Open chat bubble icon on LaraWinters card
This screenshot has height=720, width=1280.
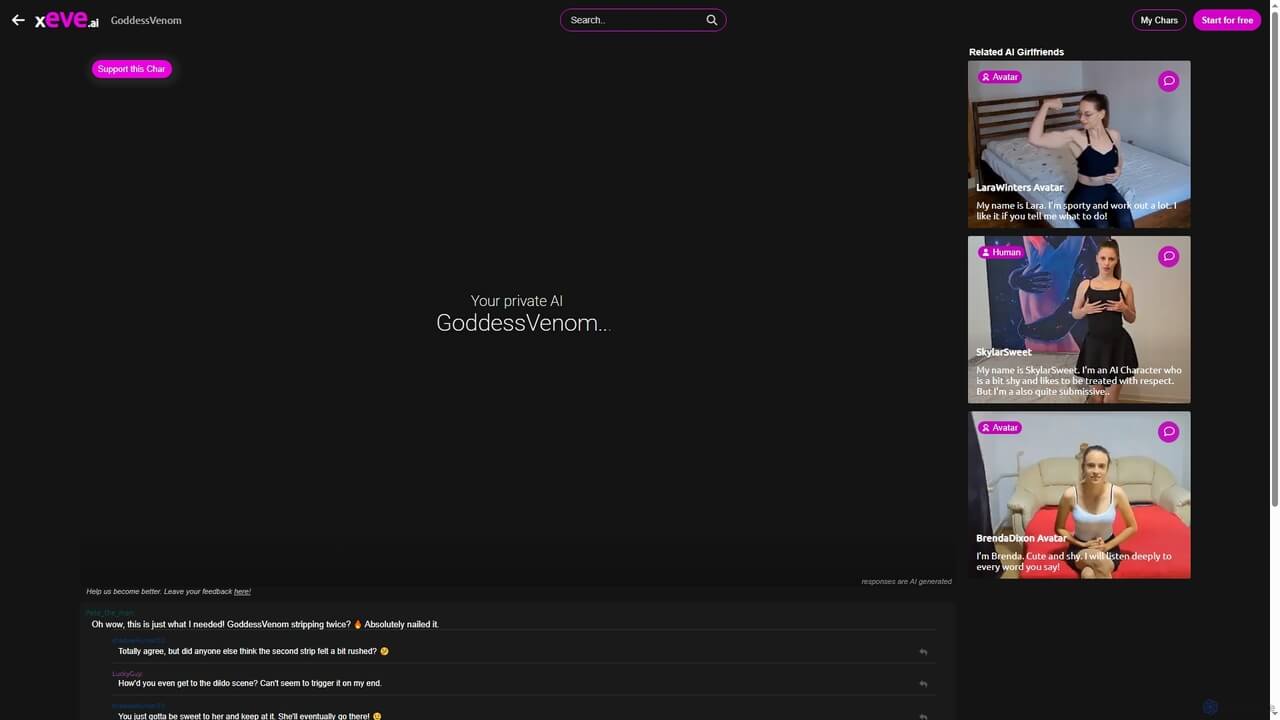coord(1168,81)
